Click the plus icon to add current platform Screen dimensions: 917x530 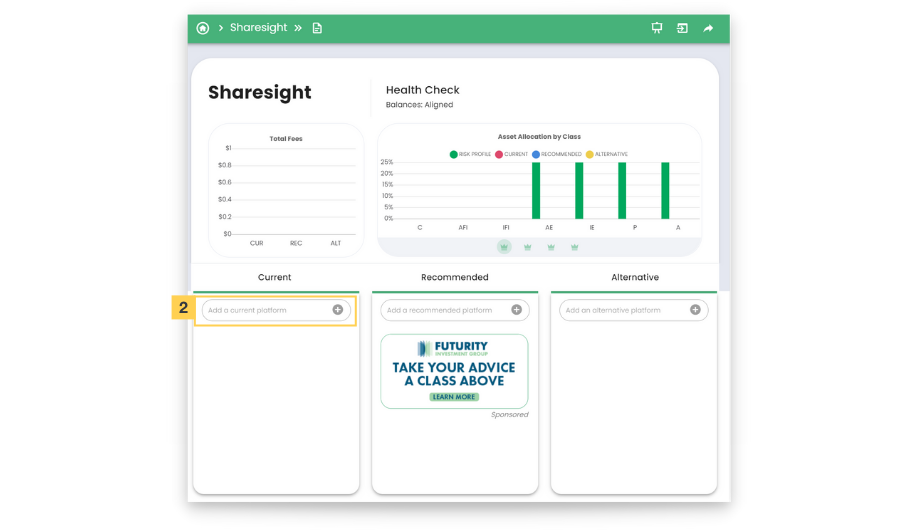(x=338, y=310)
